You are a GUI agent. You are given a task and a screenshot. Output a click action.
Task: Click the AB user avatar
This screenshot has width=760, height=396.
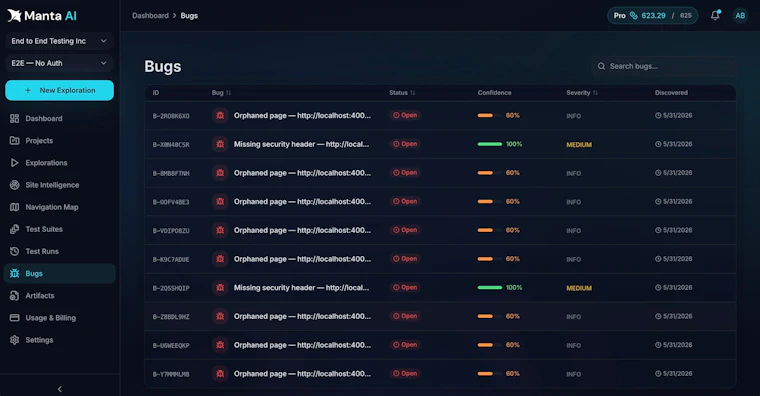click(740, 16)
